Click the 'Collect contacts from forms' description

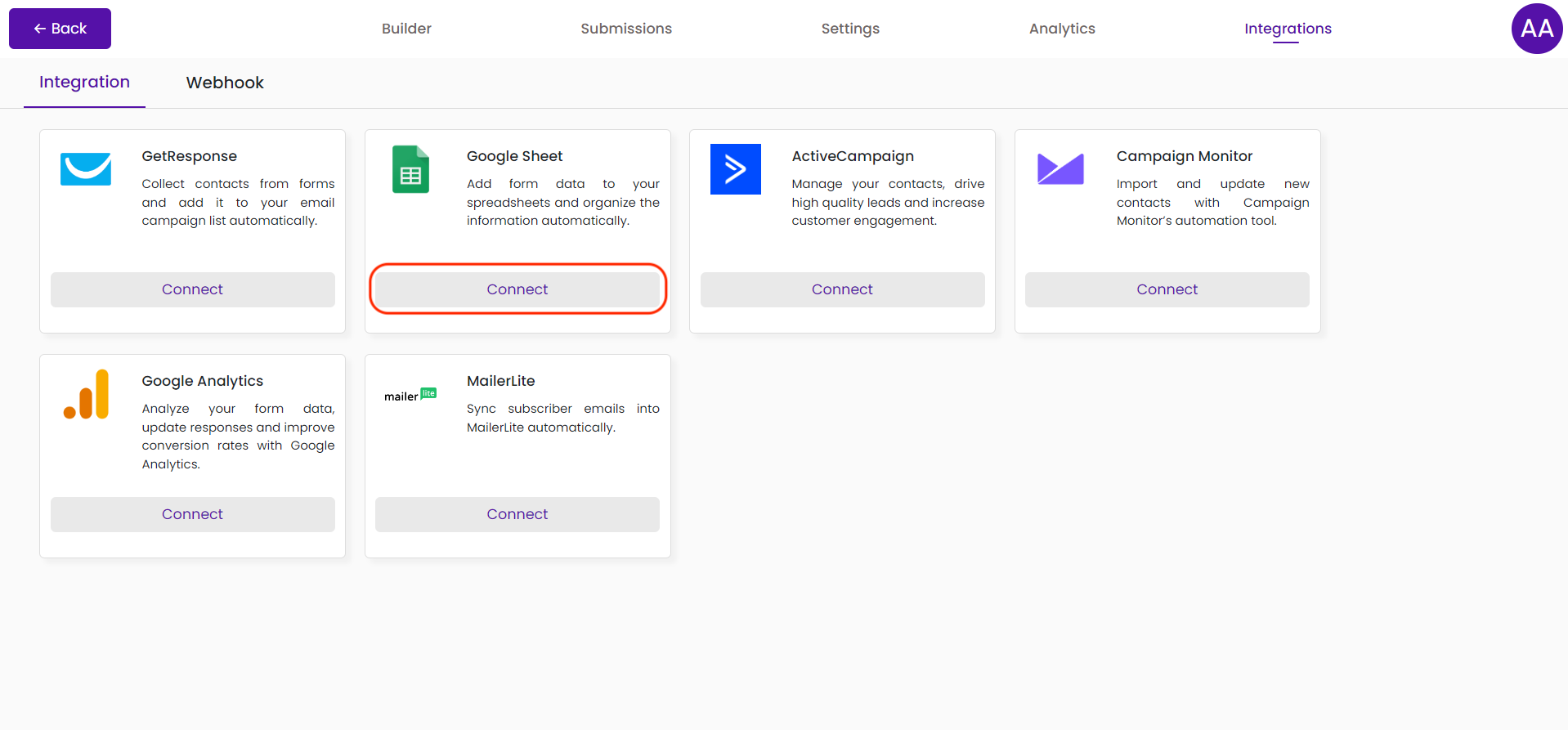point(238,202)
